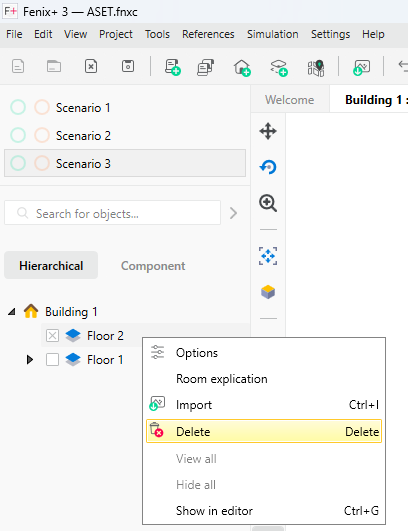The width and height of the screenshot is (408, 531).
Task: Click the duplicate scenario toolbar icon
Action: 206,67
